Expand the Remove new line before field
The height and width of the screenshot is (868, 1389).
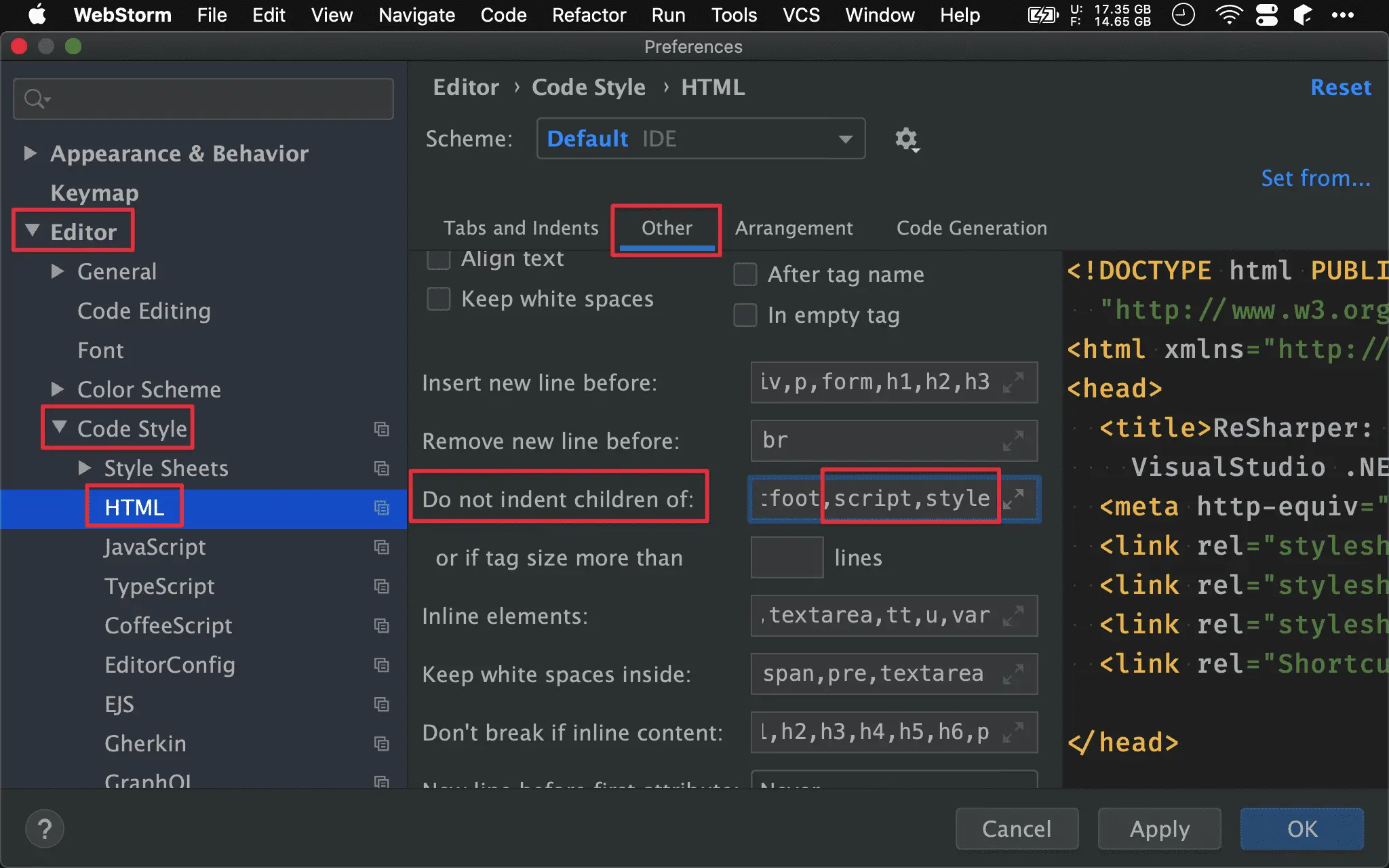click(x=1013, y=441)
